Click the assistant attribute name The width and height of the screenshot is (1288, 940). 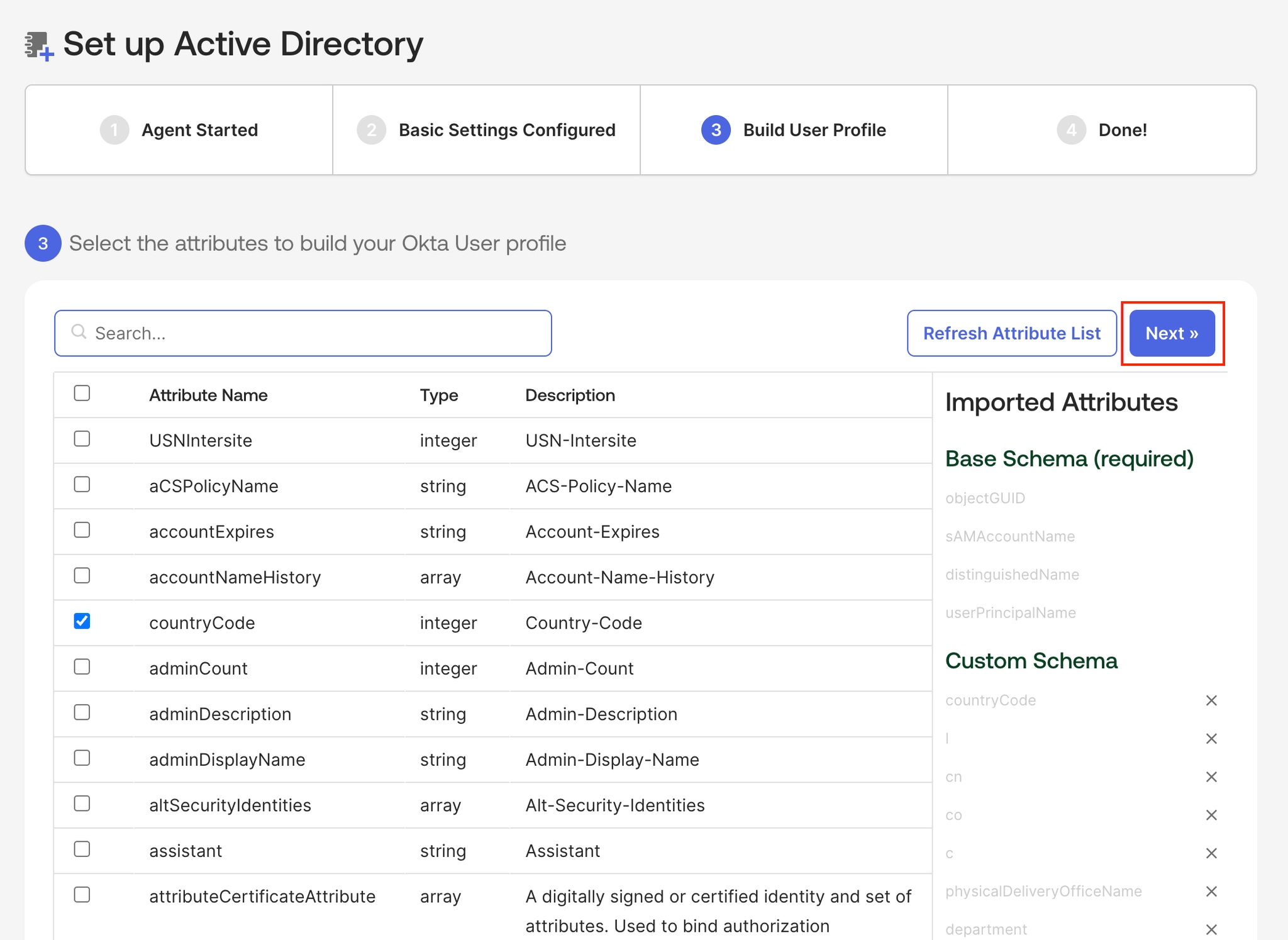[x=186, y=851]
